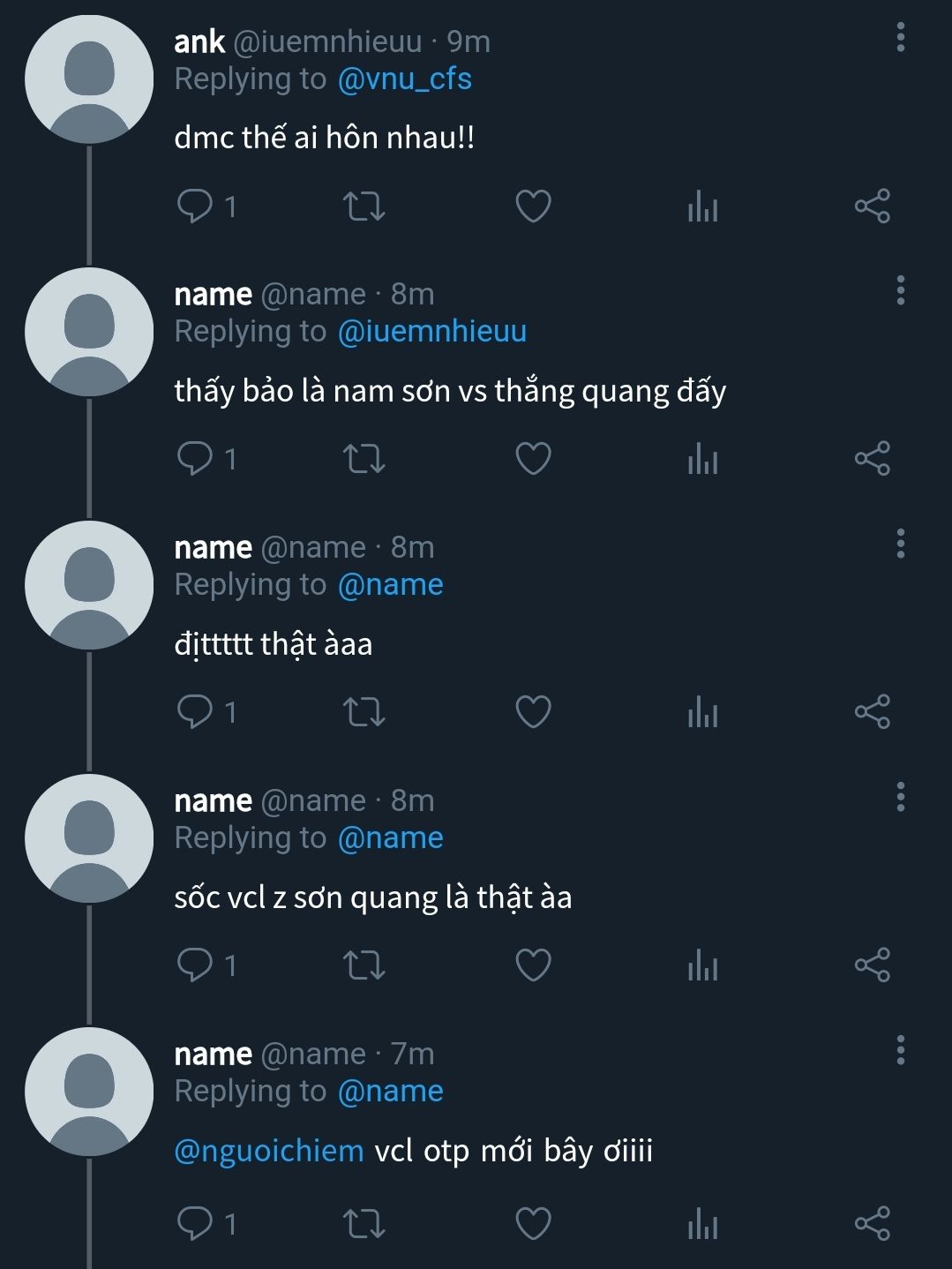Viewport: 952px width, 1269px height.
Task: Reply to the 'địttttt thật àaa' tweet
Action: click(x=195, y=712)
